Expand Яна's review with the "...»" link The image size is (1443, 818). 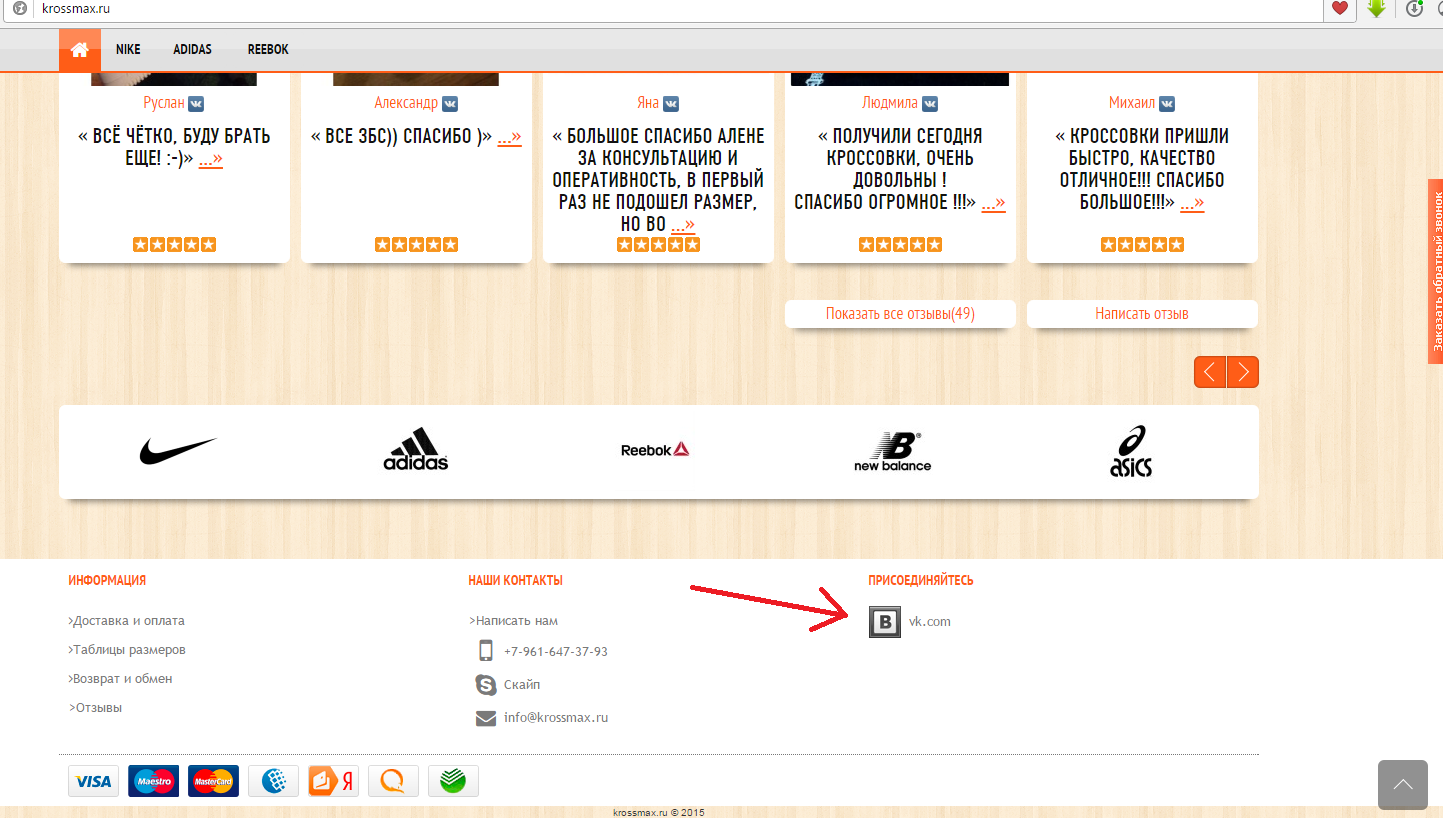pos(683,225)
